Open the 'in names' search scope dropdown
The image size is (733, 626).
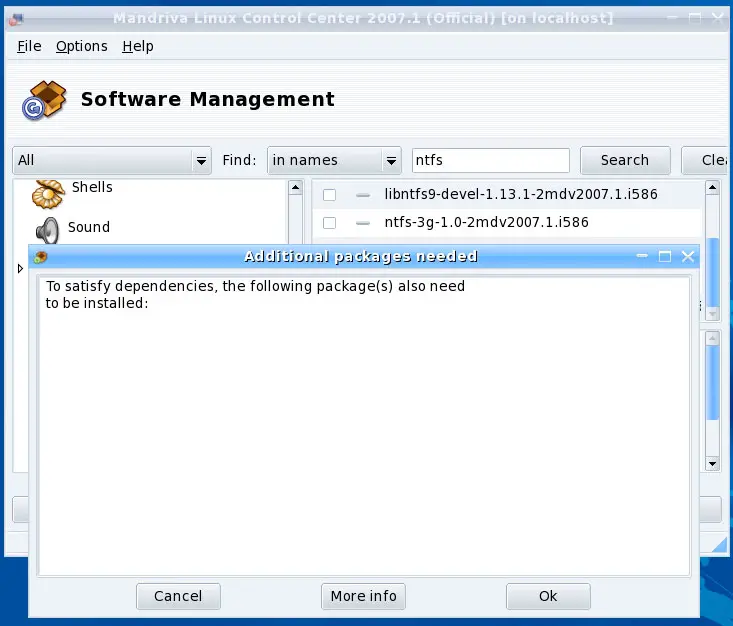coord(334,160)
